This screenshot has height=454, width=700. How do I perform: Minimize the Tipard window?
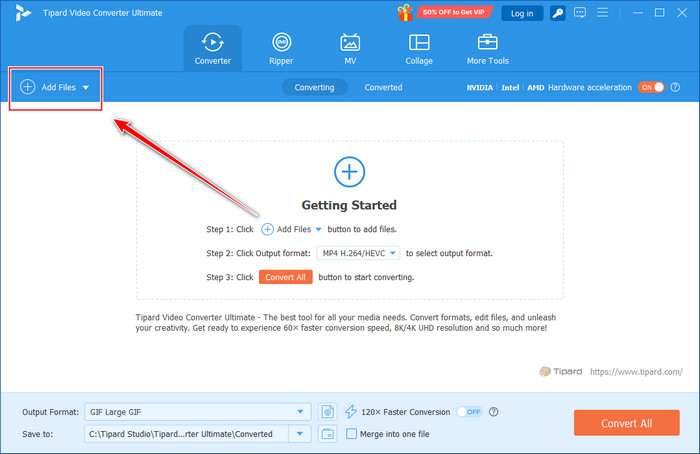[x=638, y=13]
